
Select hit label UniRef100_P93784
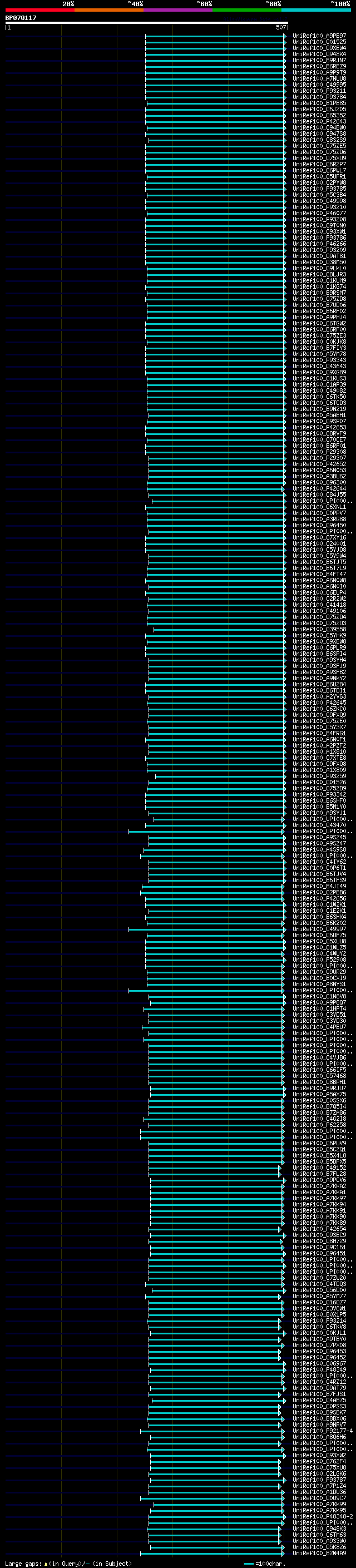click(x=319, y=97)
